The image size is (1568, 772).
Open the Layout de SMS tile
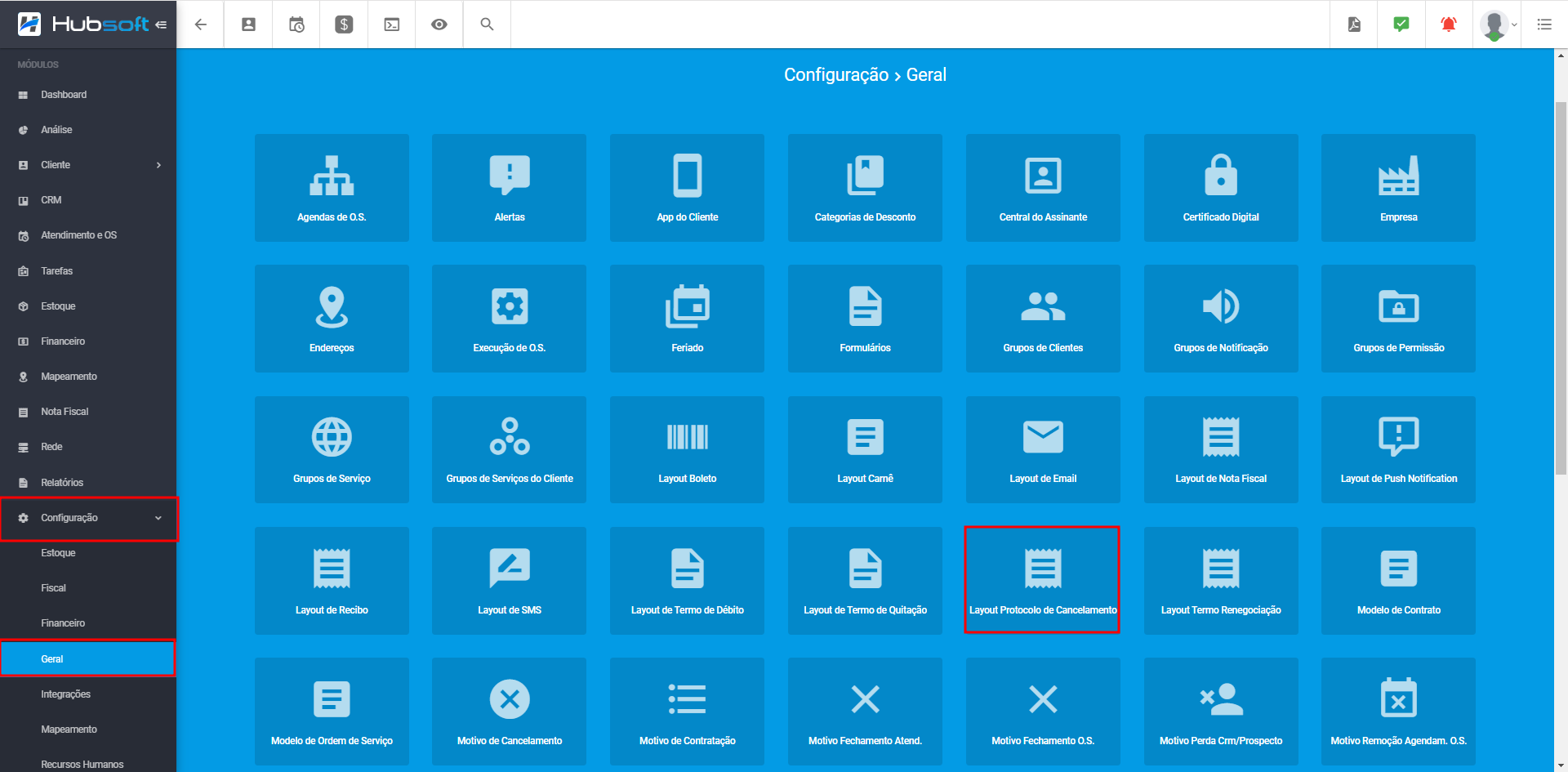(510, 581)
